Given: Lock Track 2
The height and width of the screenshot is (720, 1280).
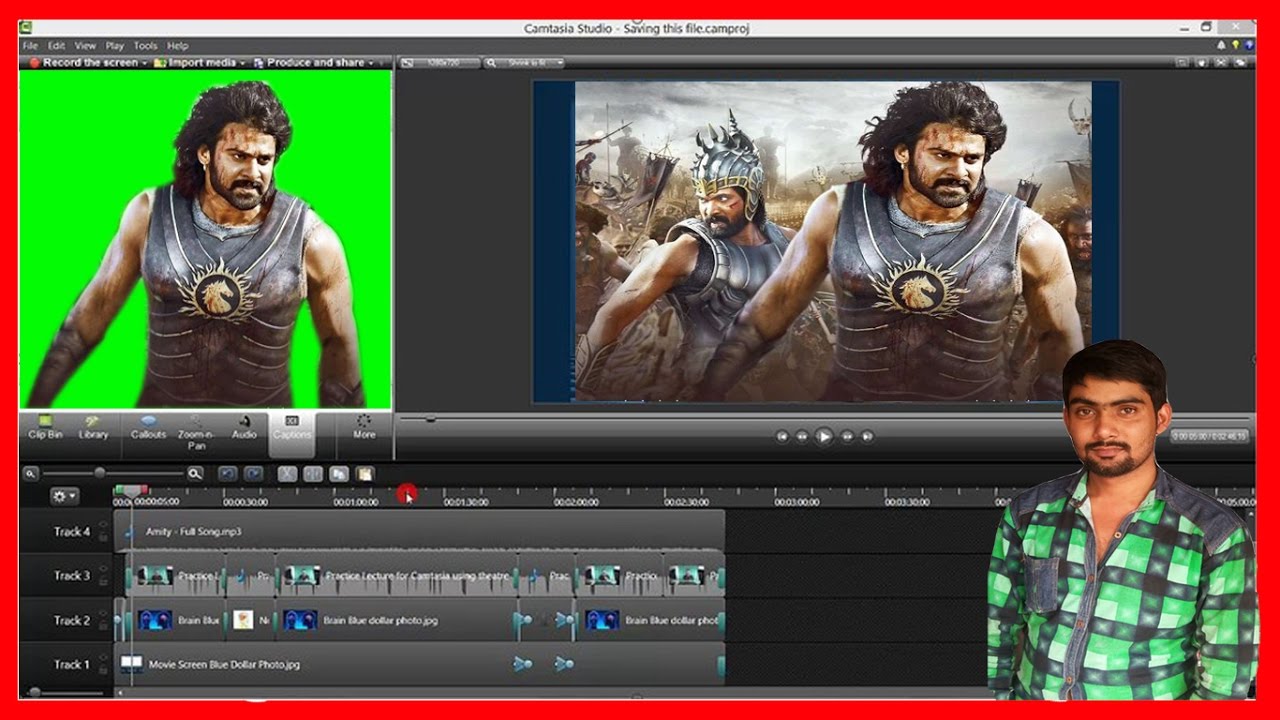Looking at the screenshot, I should (x=102, y=627).
